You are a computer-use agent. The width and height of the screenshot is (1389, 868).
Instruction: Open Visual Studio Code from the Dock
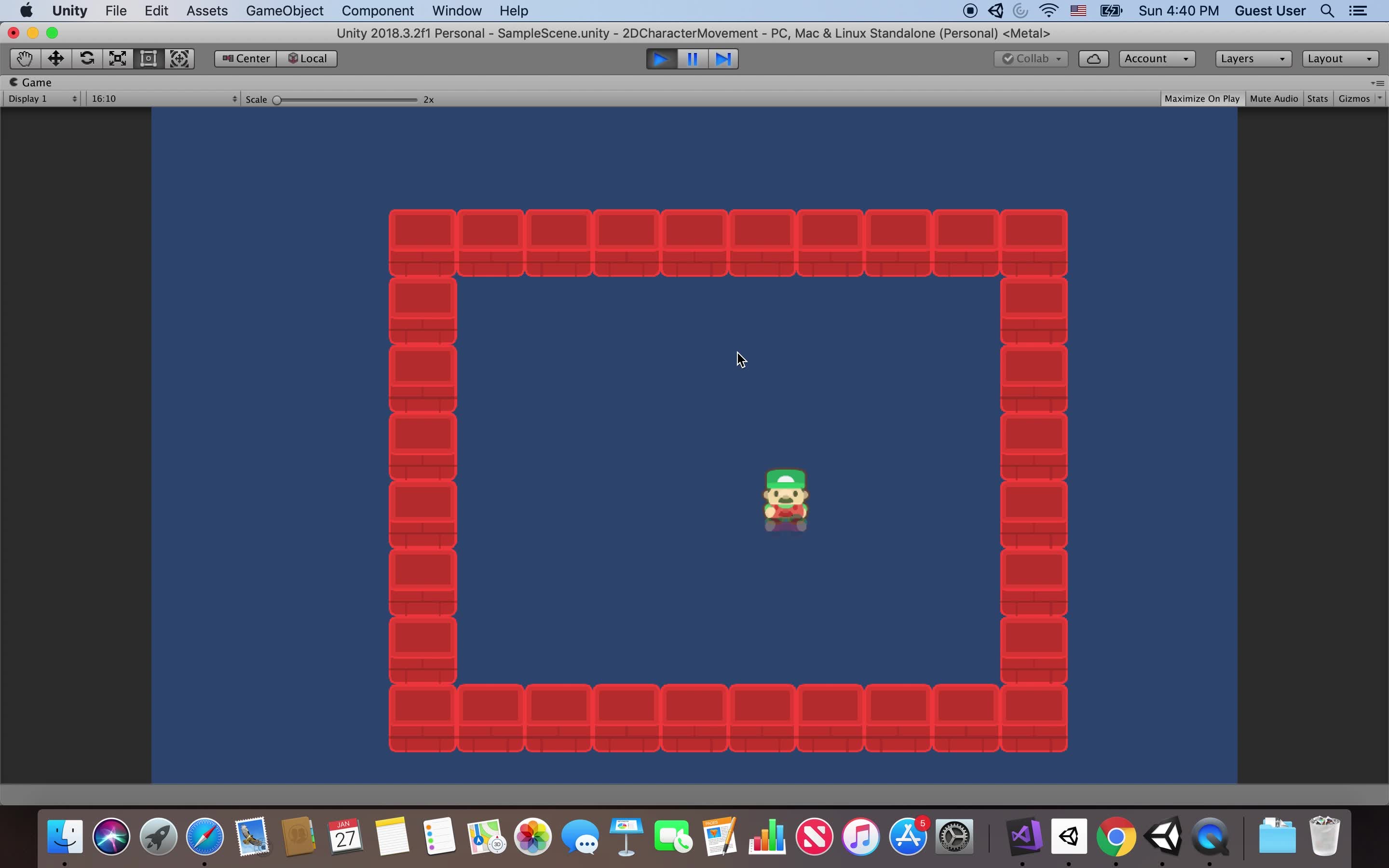click(1024, 838)
